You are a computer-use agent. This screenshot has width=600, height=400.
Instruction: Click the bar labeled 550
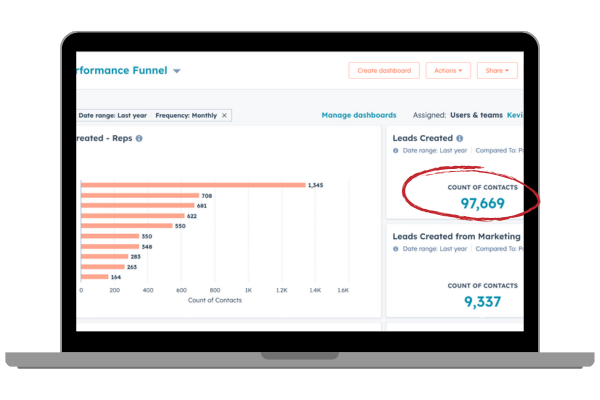click(x=127, y=226)
